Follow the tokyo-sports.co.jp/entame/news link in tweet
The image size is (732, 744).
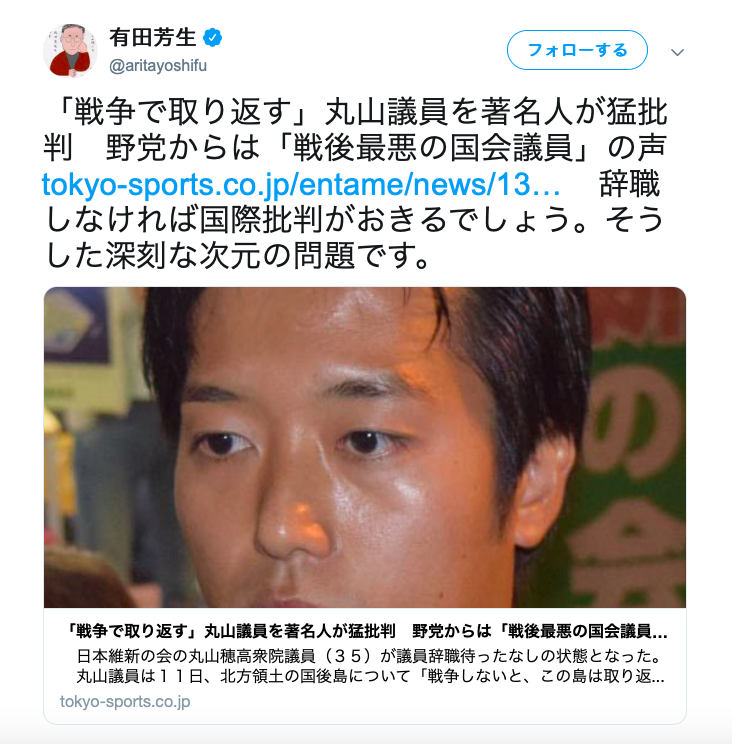pos(301,184)
